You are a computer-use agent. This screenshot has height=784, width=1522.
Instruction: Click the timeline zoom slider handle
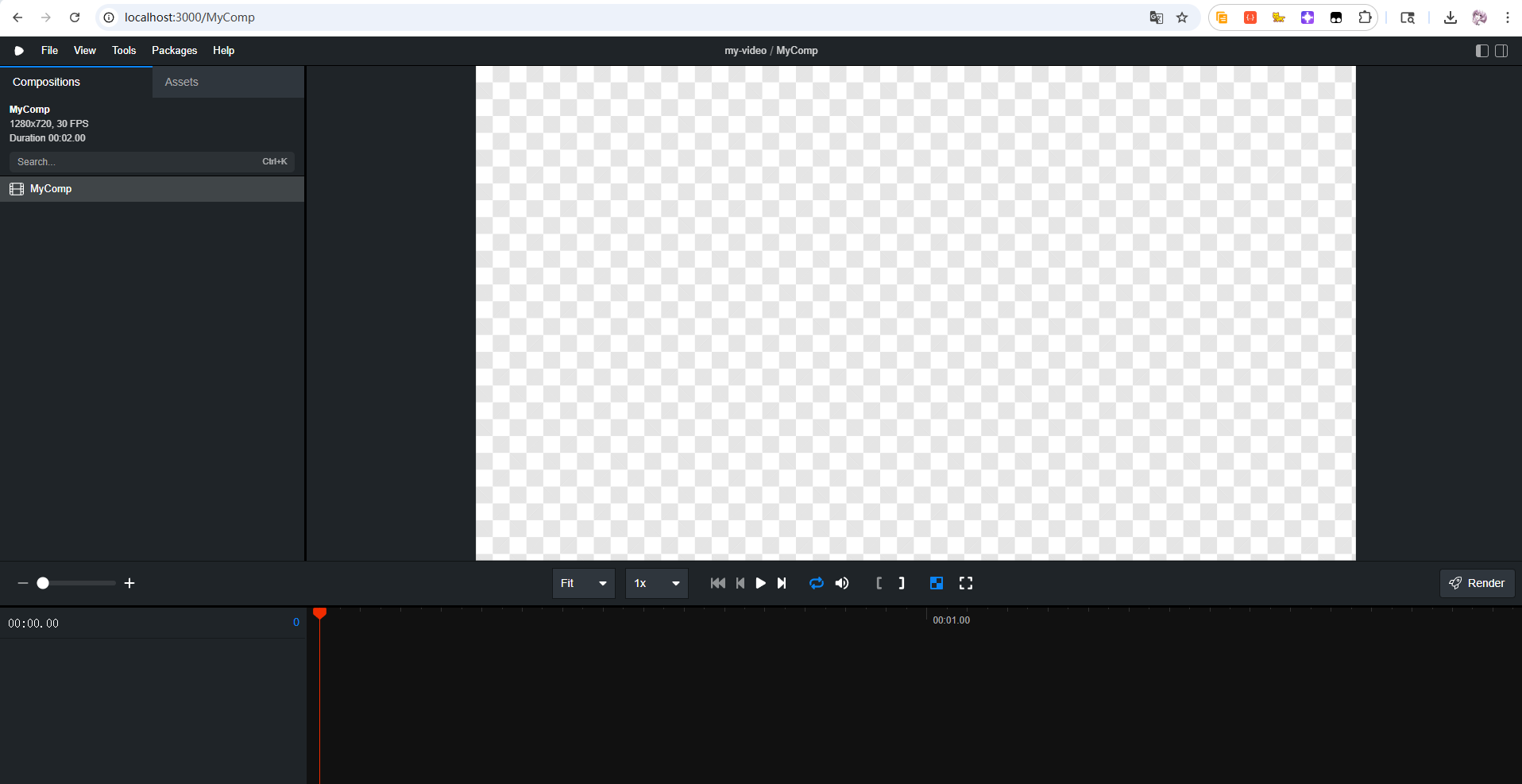tap(43, 583)
